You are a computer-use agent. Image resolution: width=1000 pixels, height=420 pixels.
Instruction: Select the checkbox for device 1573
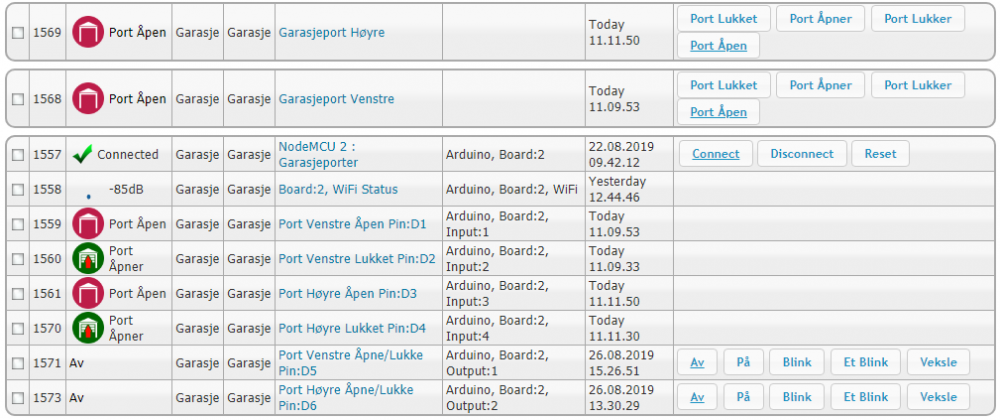point(18,398)
